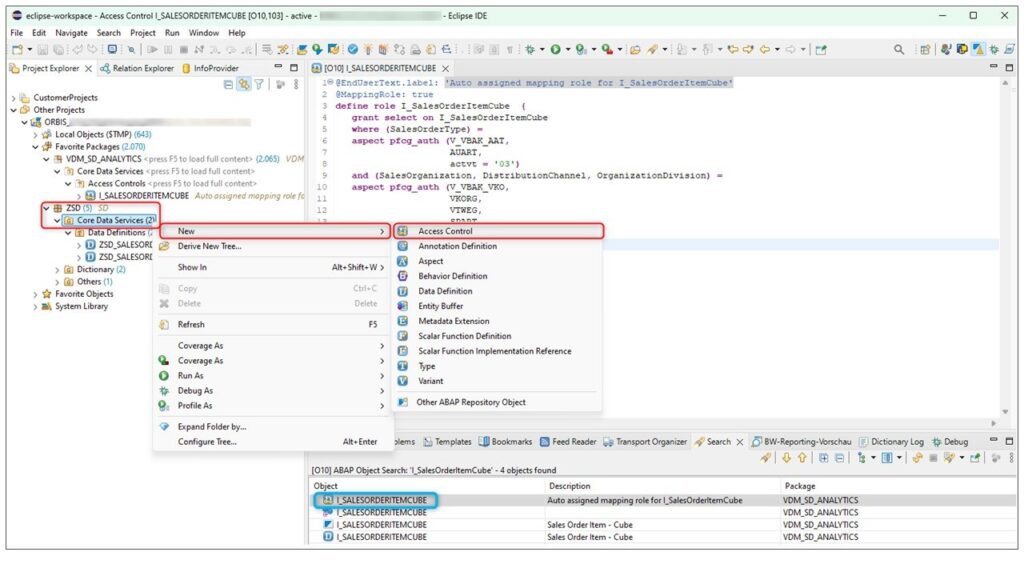Select Access Control in the New submenu
This screenshot has height=576, width=1024.
[498, 231]
